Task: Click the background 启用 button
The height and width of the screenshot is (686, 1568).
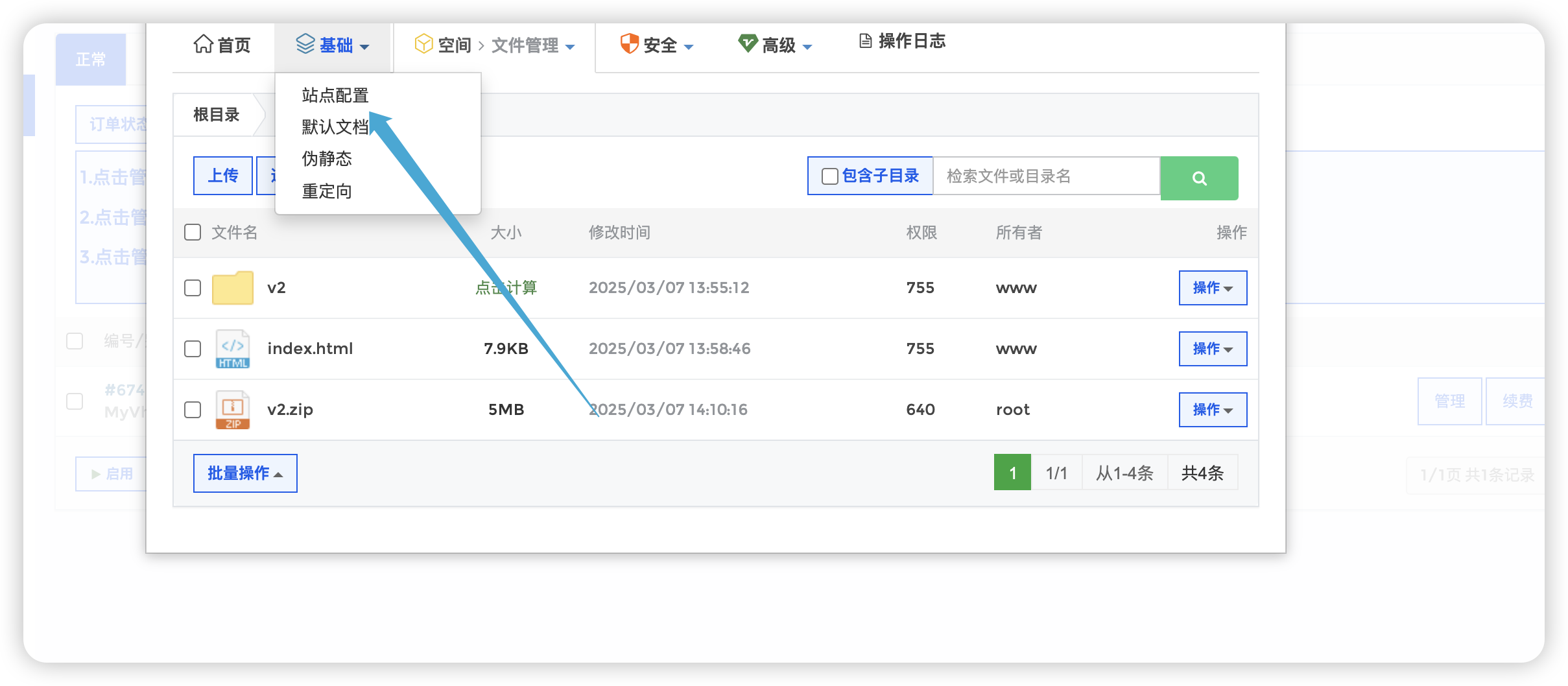Action: coord(112,474)
